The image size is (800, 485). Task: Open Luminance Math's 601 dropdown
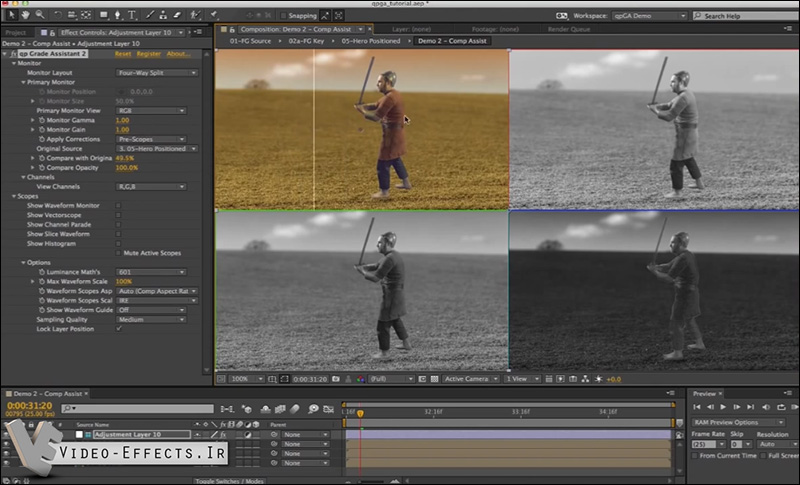coord(151,272)
